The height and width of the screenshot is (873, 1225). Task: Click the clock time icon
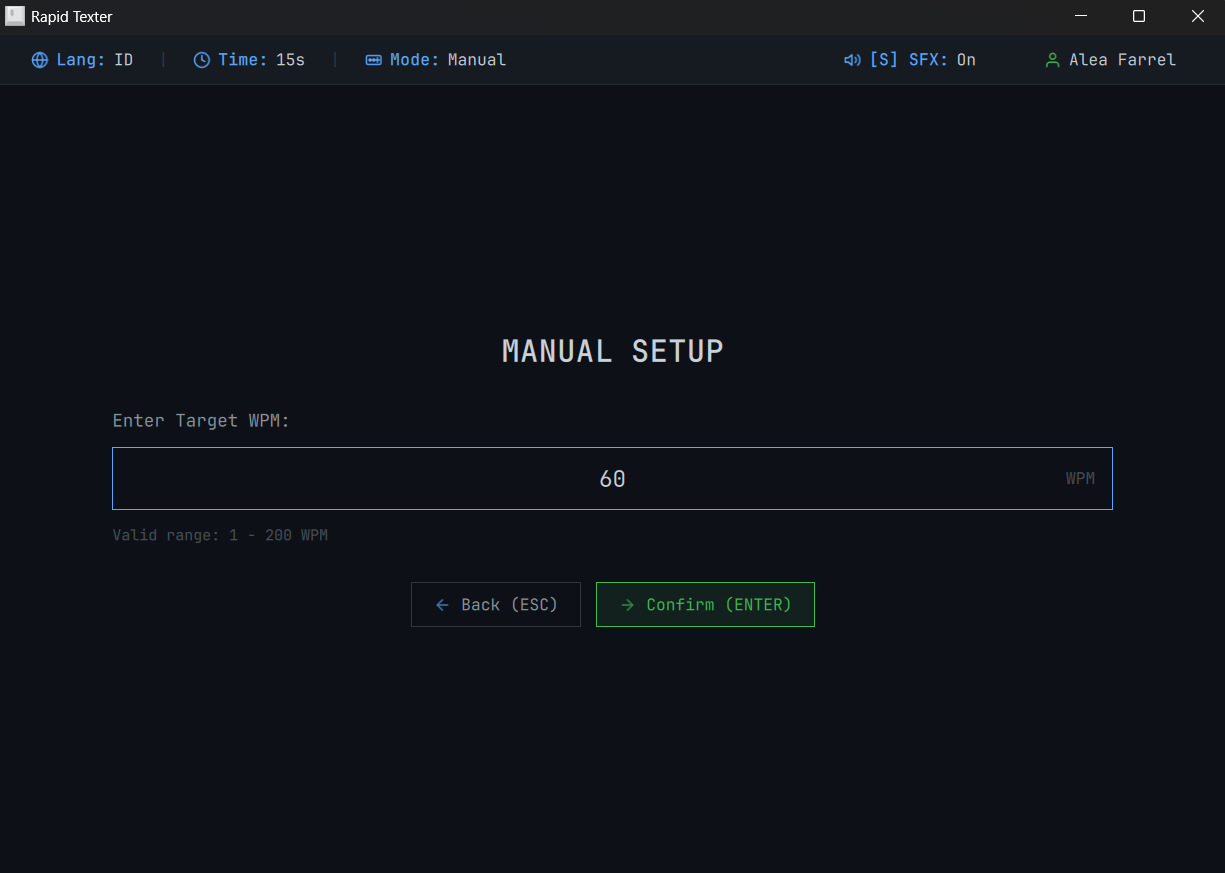tap(202, 60)
